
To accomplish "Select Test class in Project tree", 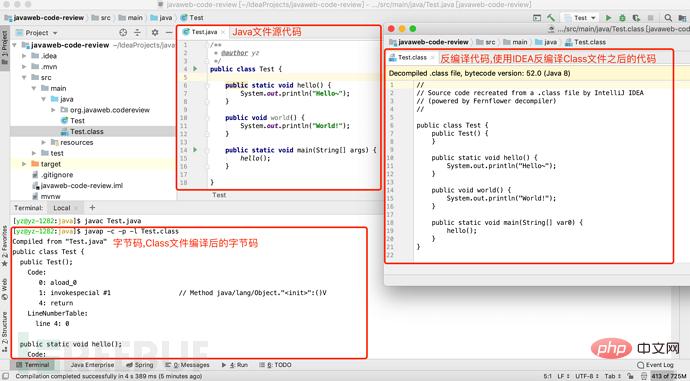I will coord(73,121).
